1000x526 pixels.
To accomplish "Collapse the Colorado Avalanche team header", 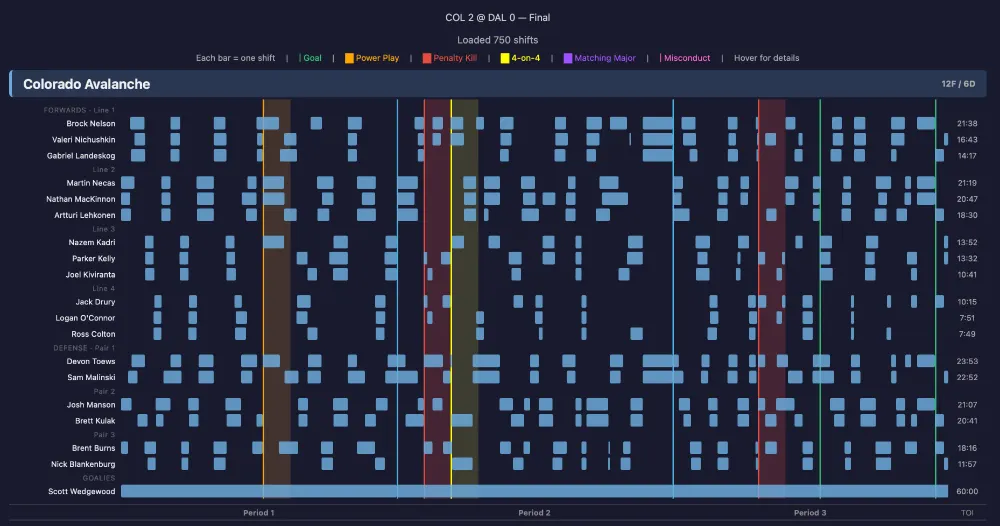I will (87, 84).
